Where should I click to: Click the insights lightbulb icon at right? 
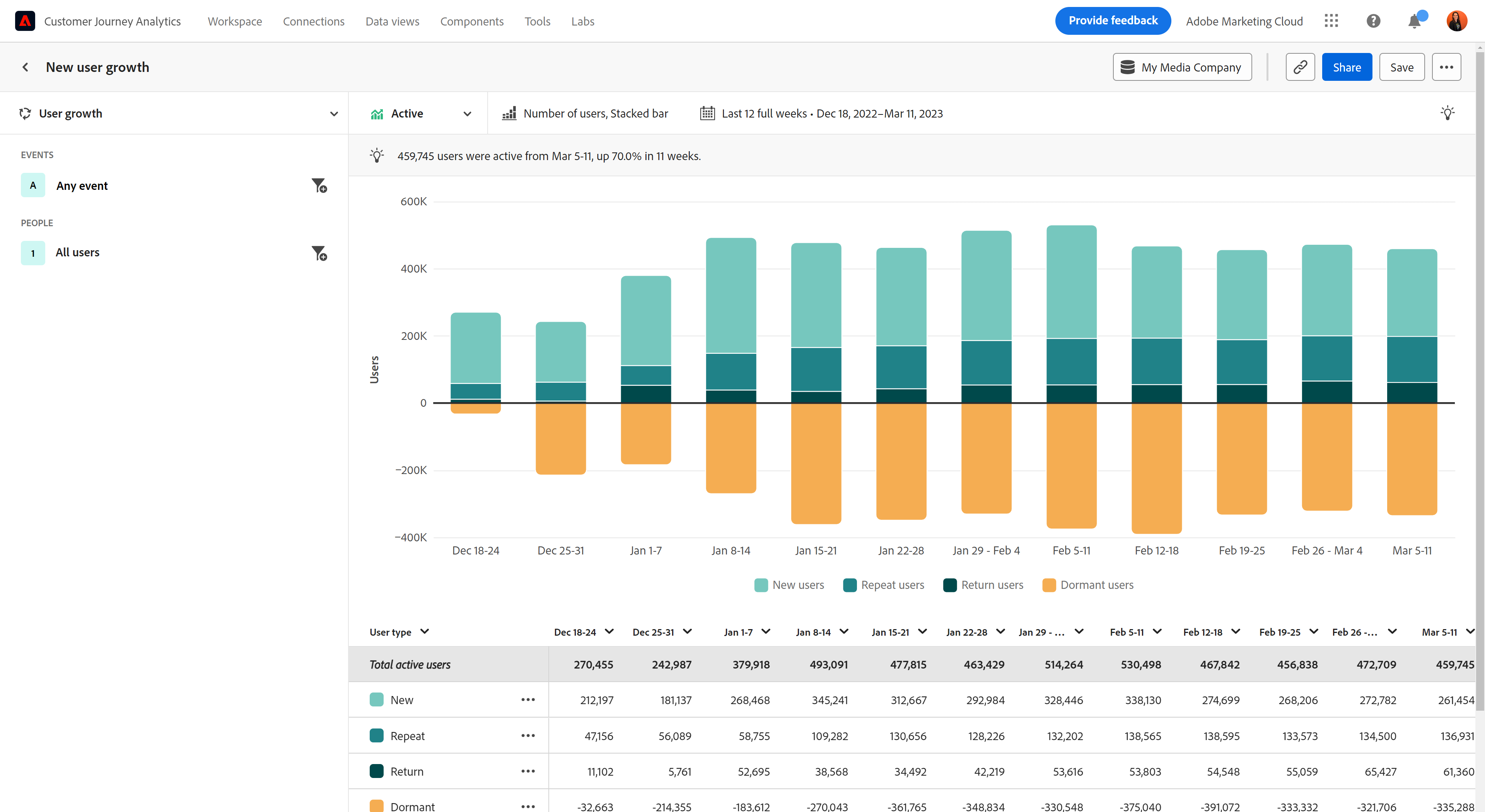tap(1447, 113)
